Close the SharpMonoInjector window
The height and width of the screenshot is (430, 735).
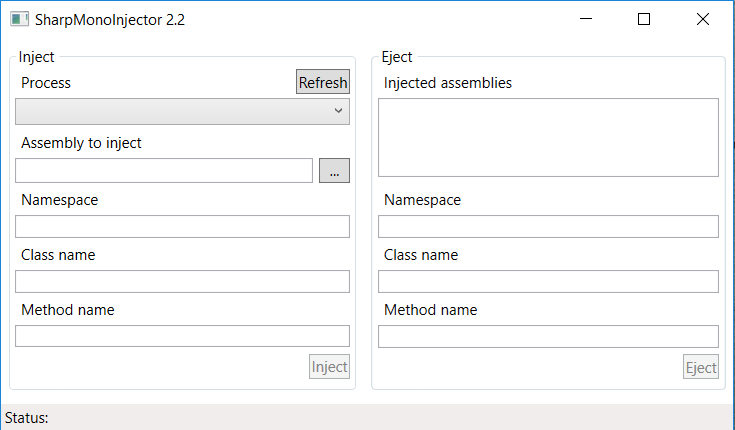(702, 19)
